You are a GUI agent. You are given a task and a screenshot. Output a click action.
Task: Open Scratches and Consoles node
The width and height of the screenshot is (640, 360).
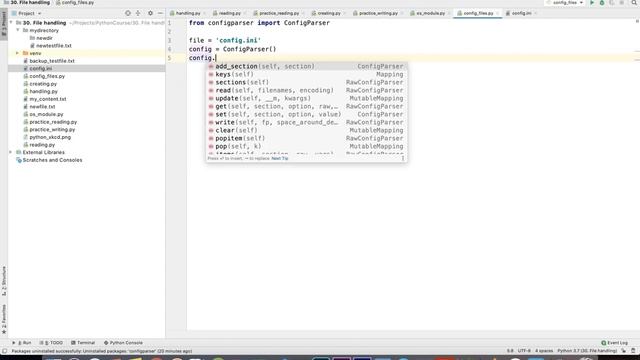tap(52, 160)
